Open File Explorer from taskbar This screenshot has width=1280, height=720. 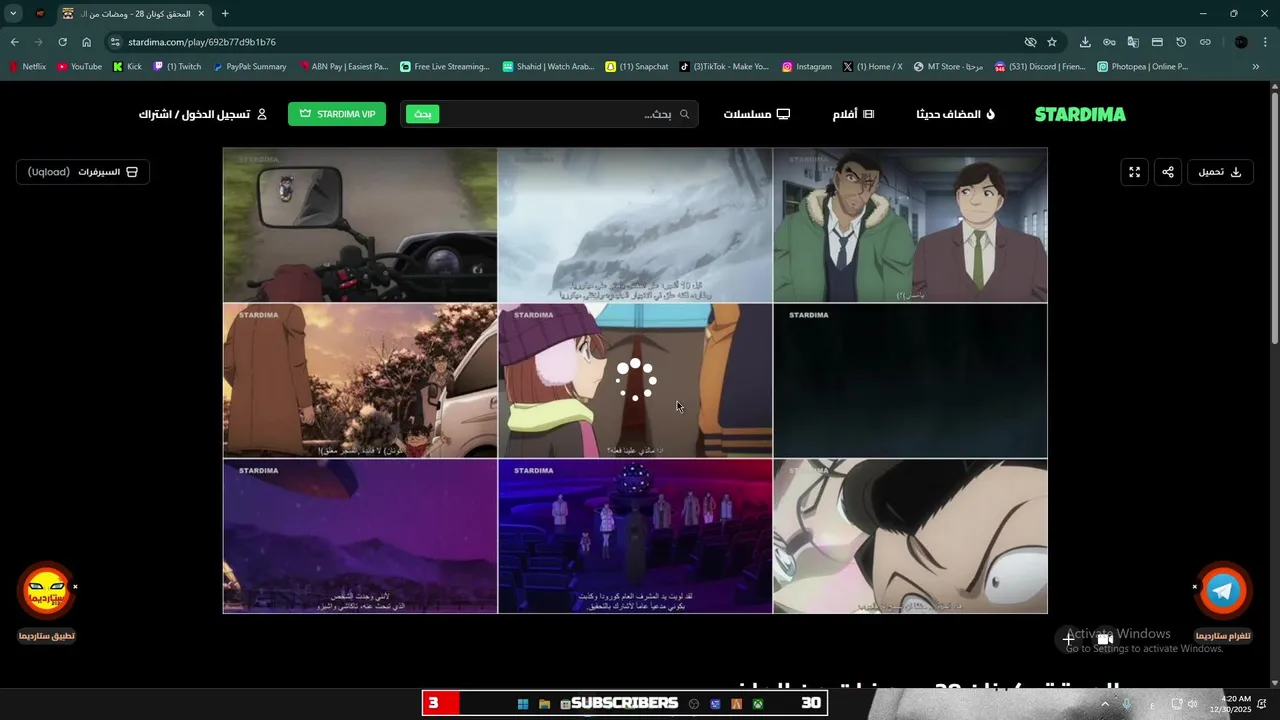[544, 704]
